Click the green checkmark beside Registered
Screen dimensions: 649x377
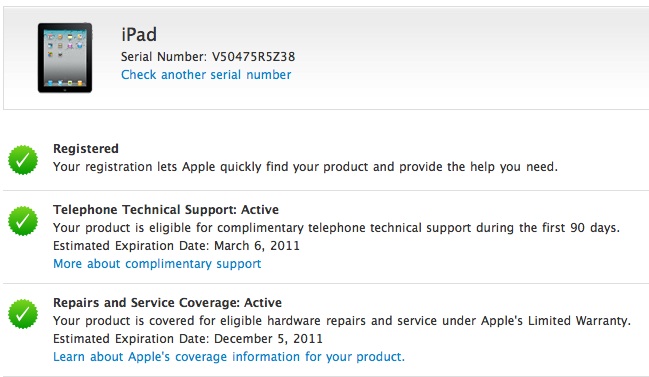pos(23,160)
